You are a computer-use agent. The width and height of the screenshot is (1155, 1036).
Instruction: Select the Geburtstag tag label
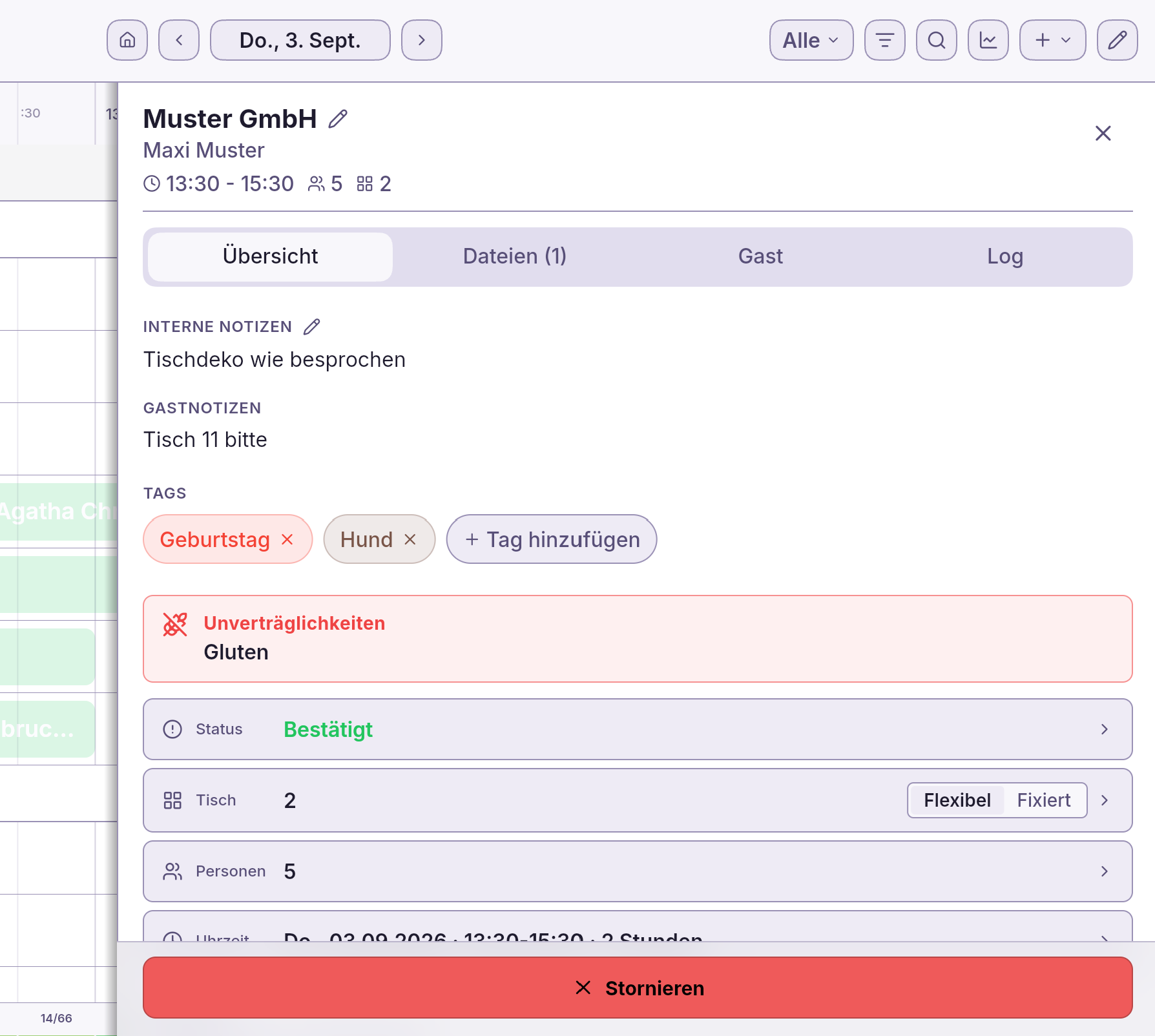coord(215,539)
